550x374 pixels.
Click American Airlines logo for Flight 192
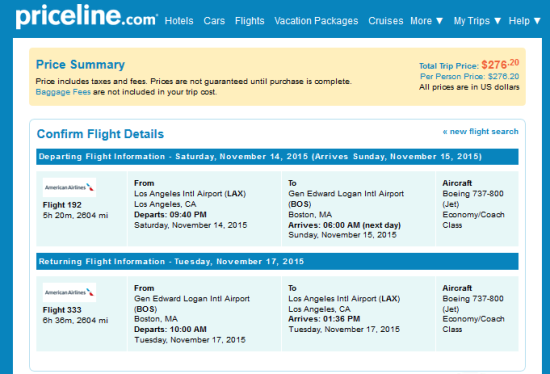(69, 187)
